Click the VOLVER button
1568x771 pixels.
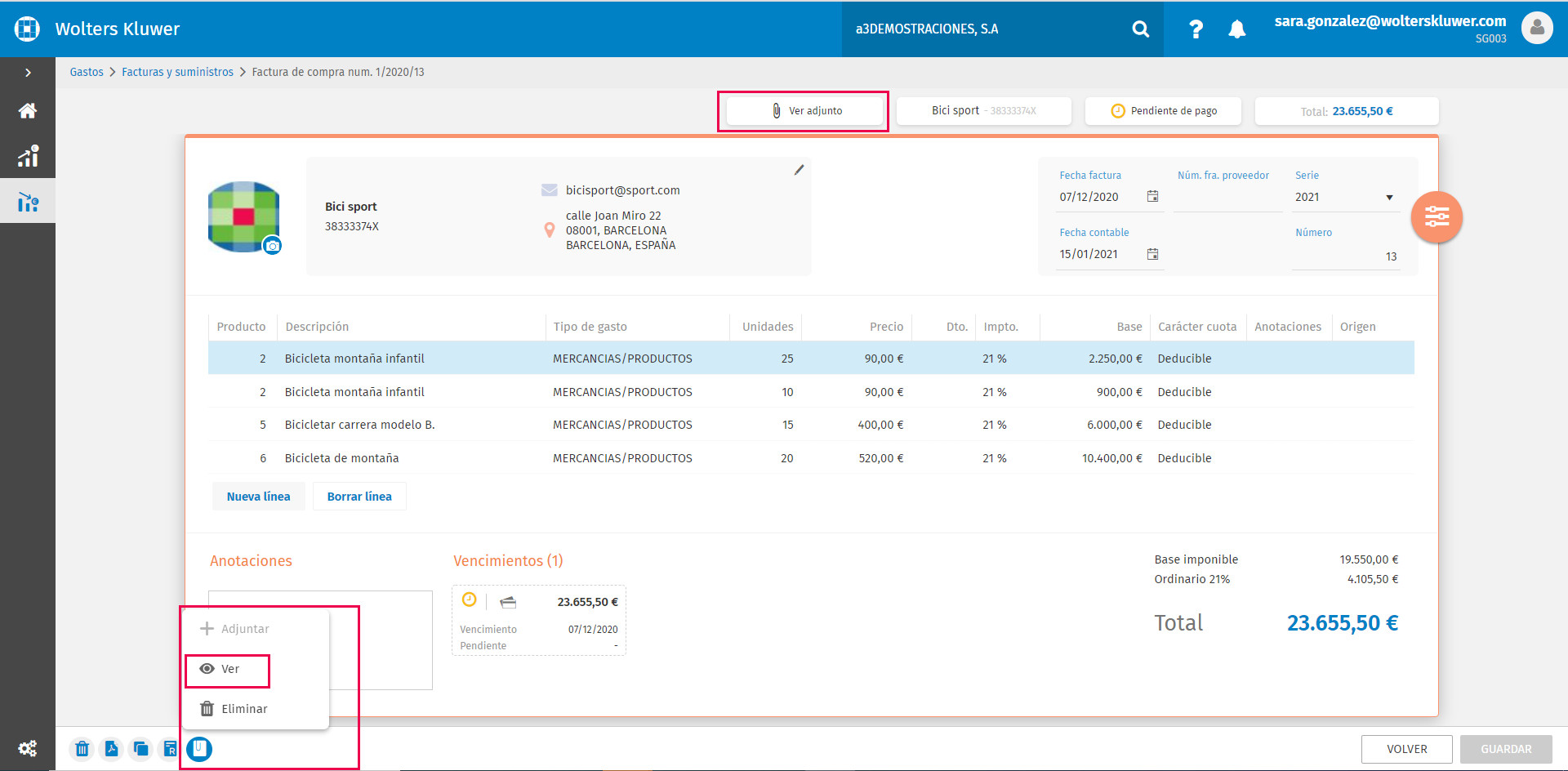[1407, 749]
